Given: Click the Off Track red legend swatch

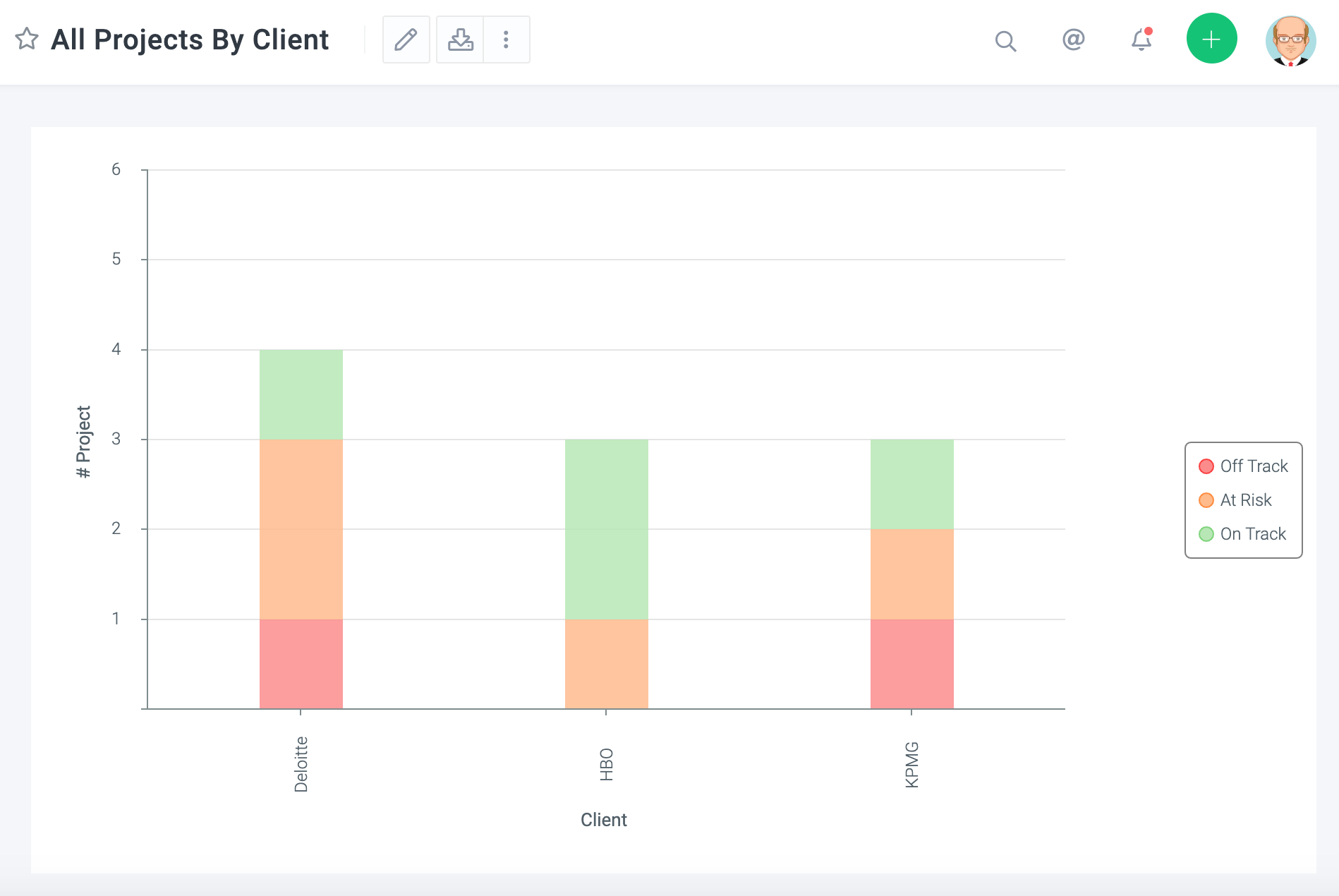Looking at the screenshot, I should (1206, 466).
